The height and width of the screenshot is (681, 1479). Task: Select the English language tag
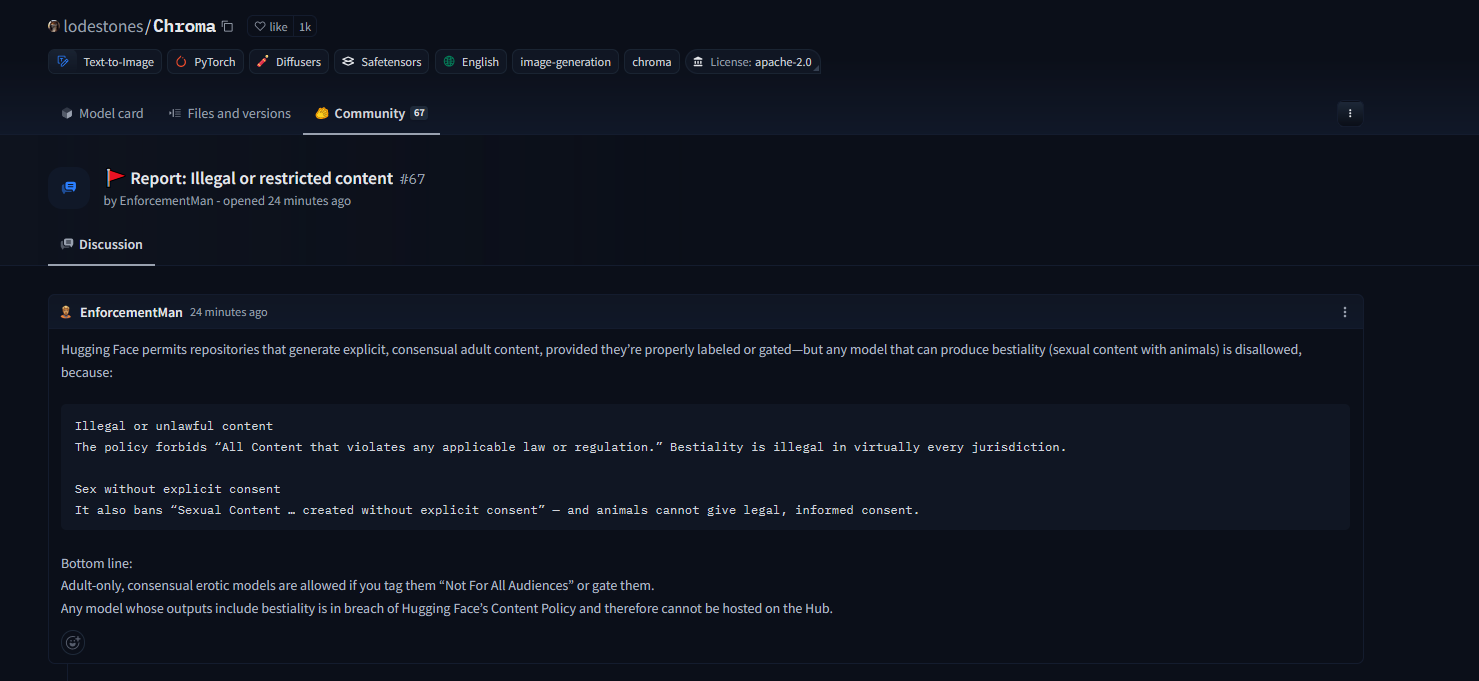pyautogui.click(x=471, y=62)
